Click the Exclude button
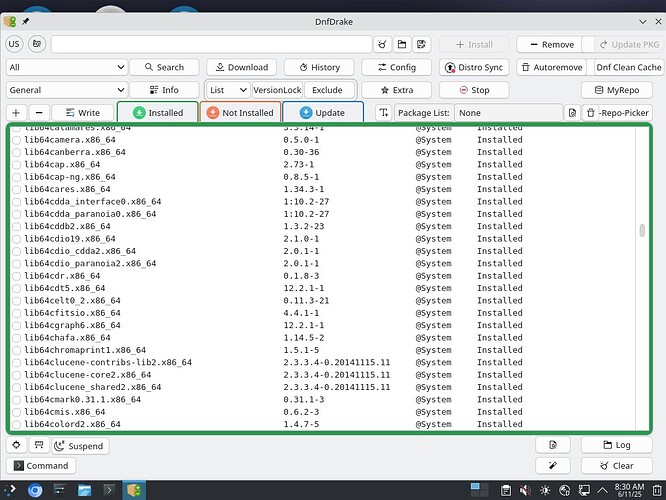The height and width of the screenshot is (500, 666). 327,90
